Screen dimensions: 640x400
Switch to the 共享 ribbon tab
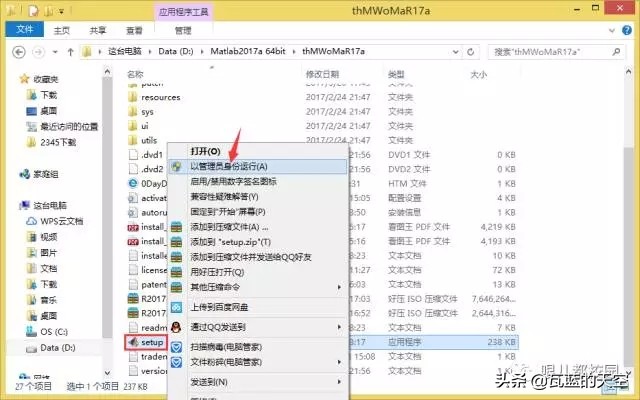[98, 31]
